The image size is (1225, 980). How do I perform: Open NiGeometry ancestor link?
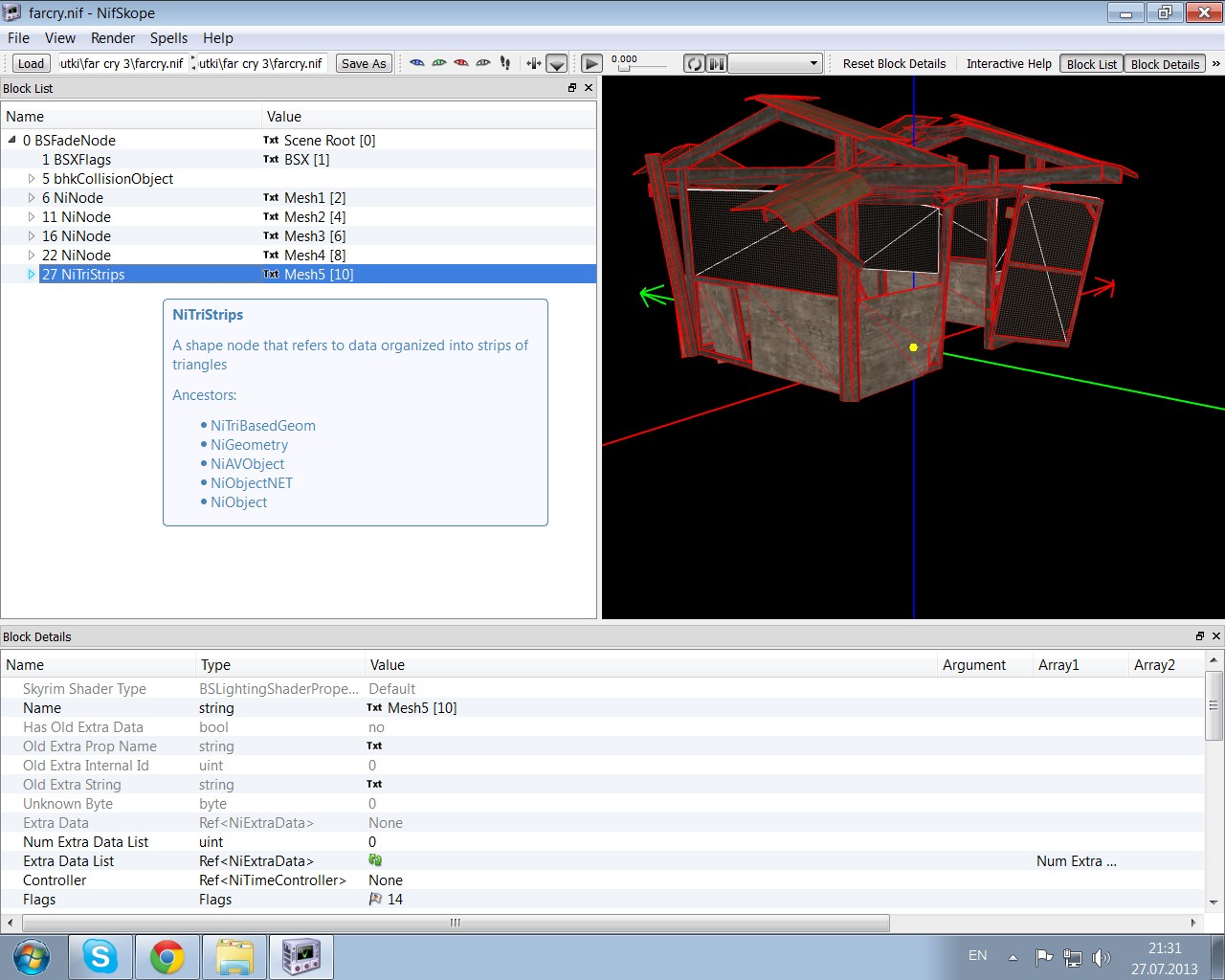249,444
